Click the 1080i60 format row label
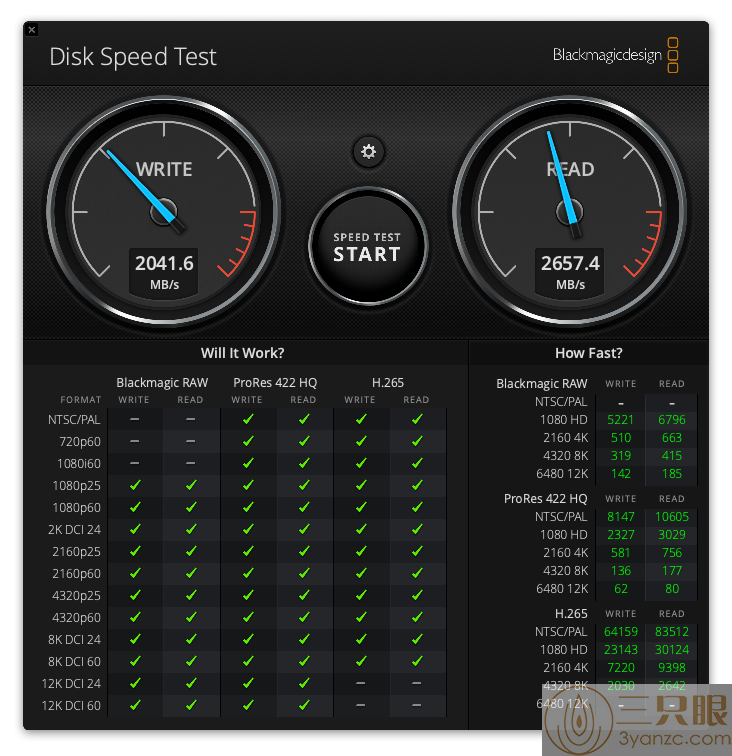732x756 pixels. [79, 464]
